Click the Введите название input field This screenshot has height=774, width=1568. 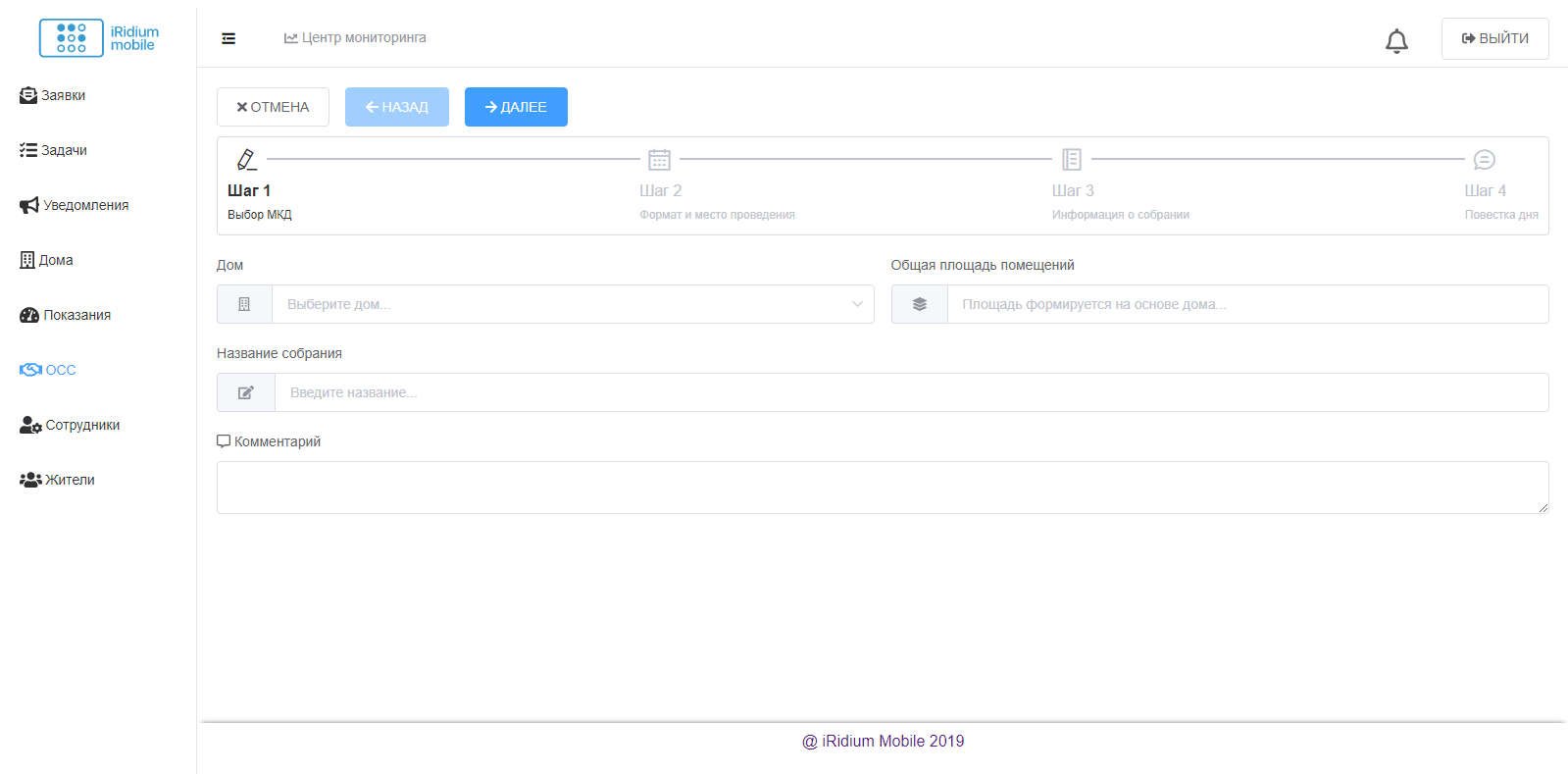pos(911,392)
